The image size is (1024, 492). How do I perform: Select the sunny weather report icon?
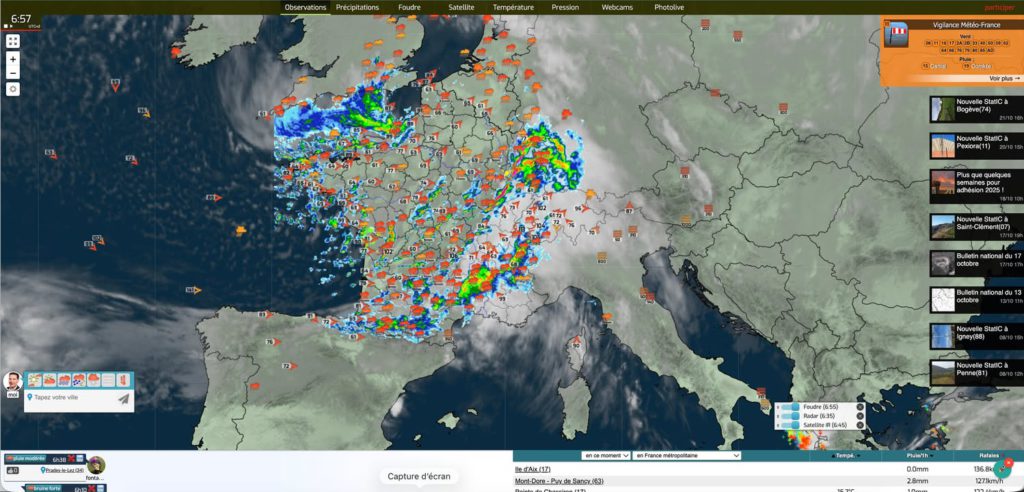(x=35, y=380)
